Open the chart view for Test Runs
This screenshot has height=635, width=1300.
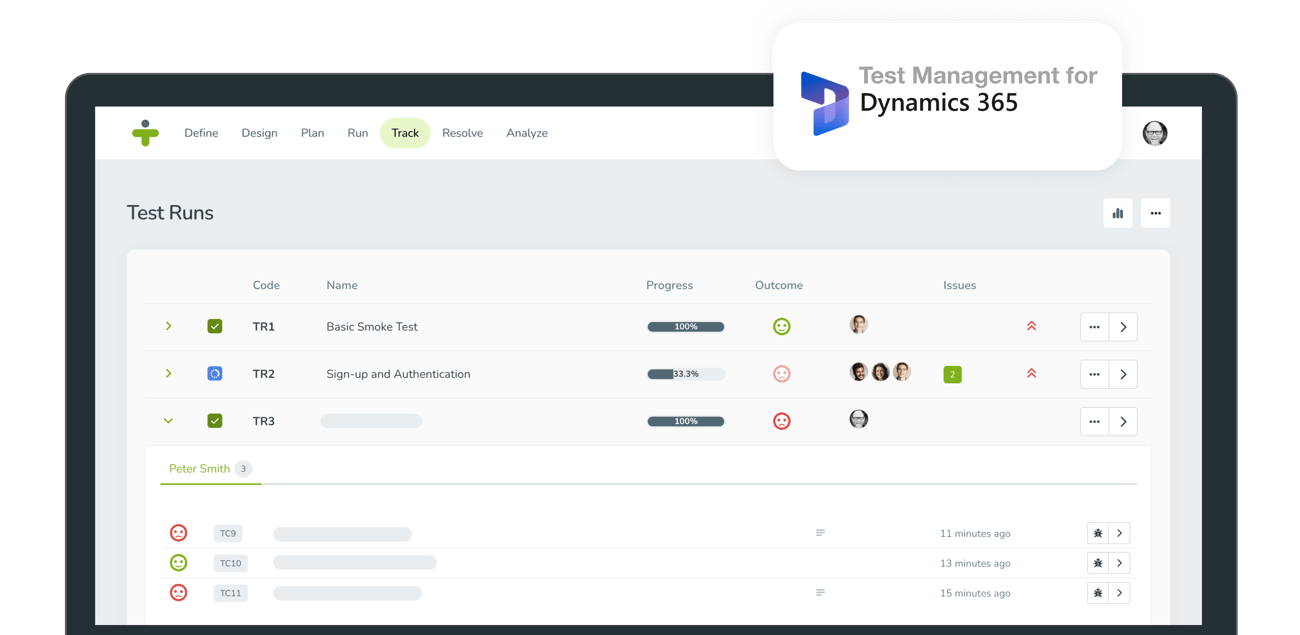click(1117, 213)
